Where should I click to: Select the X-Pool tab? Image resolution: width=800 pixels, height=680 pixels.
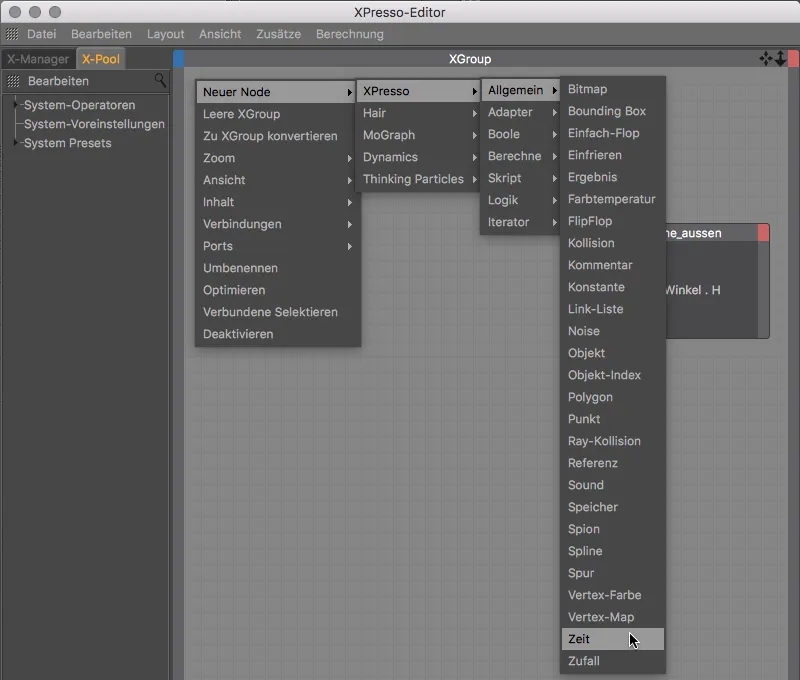pyautogui.click(x=101, y=59)
